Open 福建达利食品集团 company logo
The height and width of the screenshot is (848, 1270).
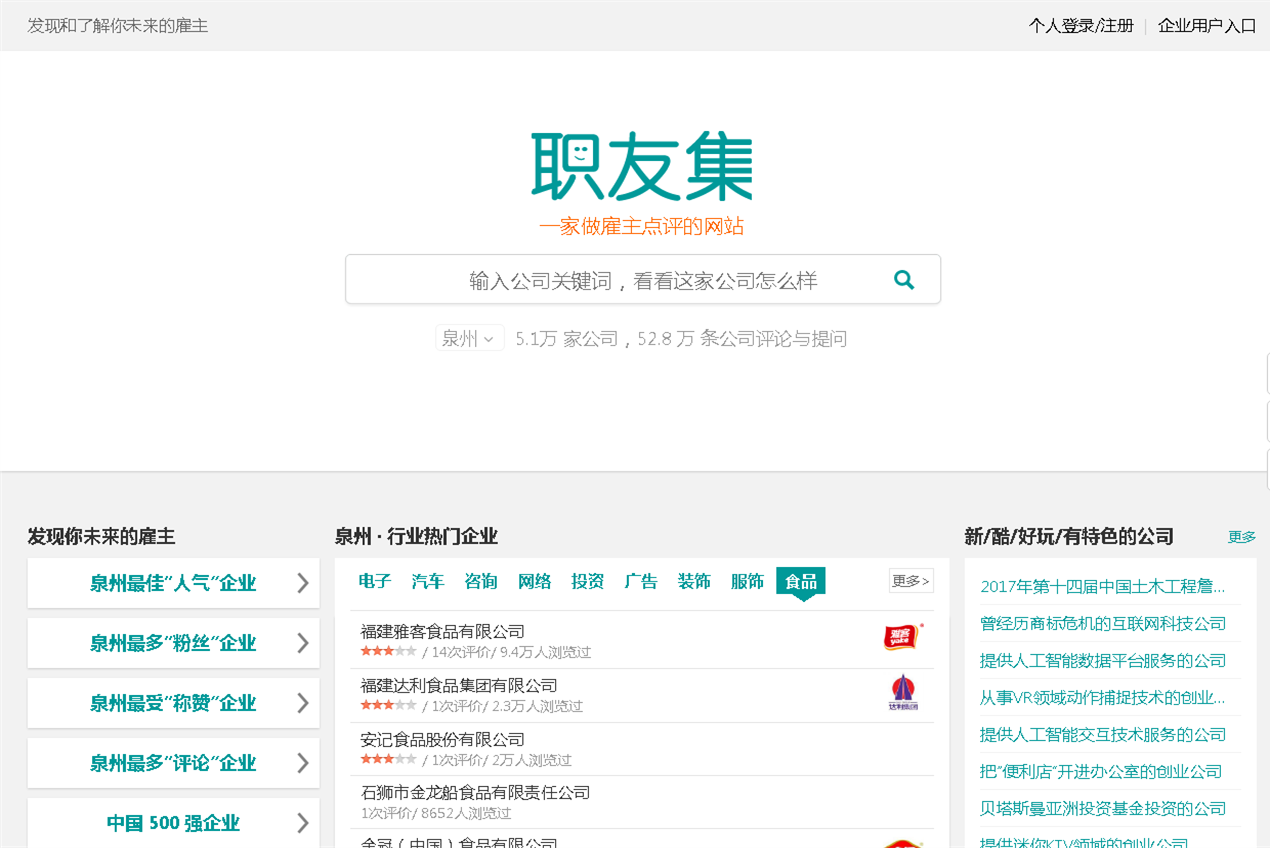pyautogui.click(x=903, y=692)
